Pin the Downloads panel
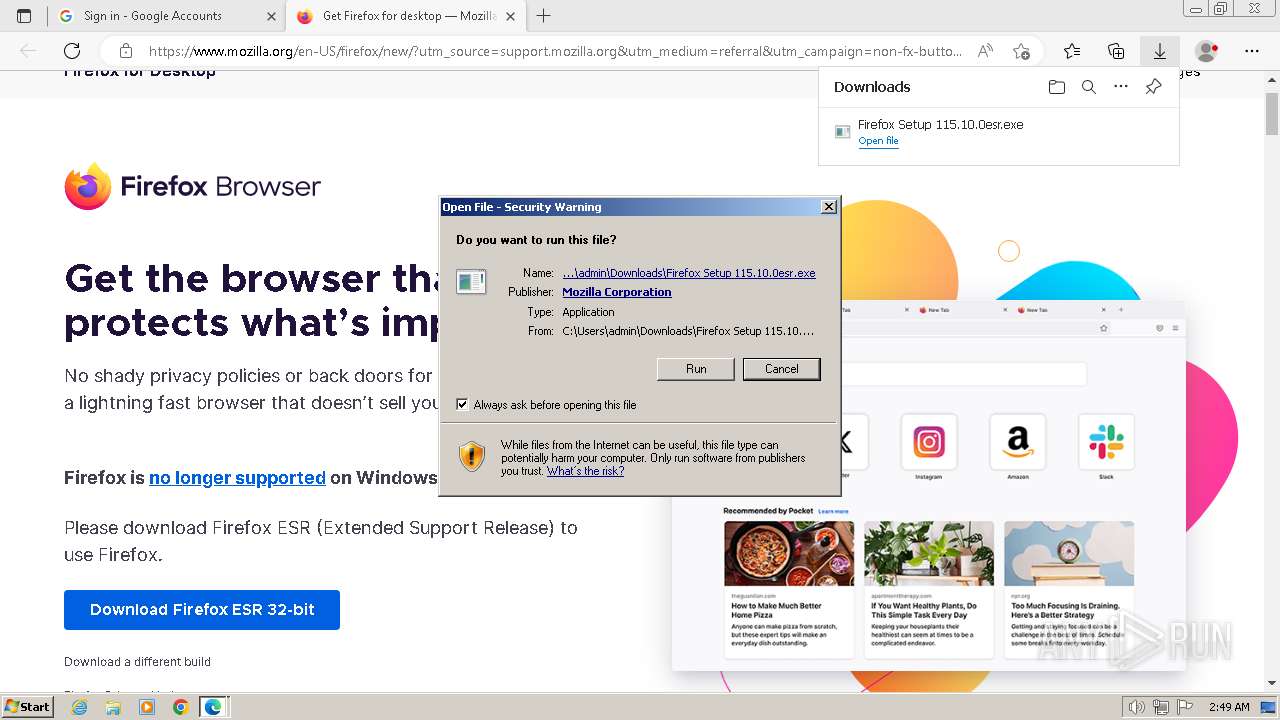The height and width of the screenshot is (720, 1280). pos(1153,87)
